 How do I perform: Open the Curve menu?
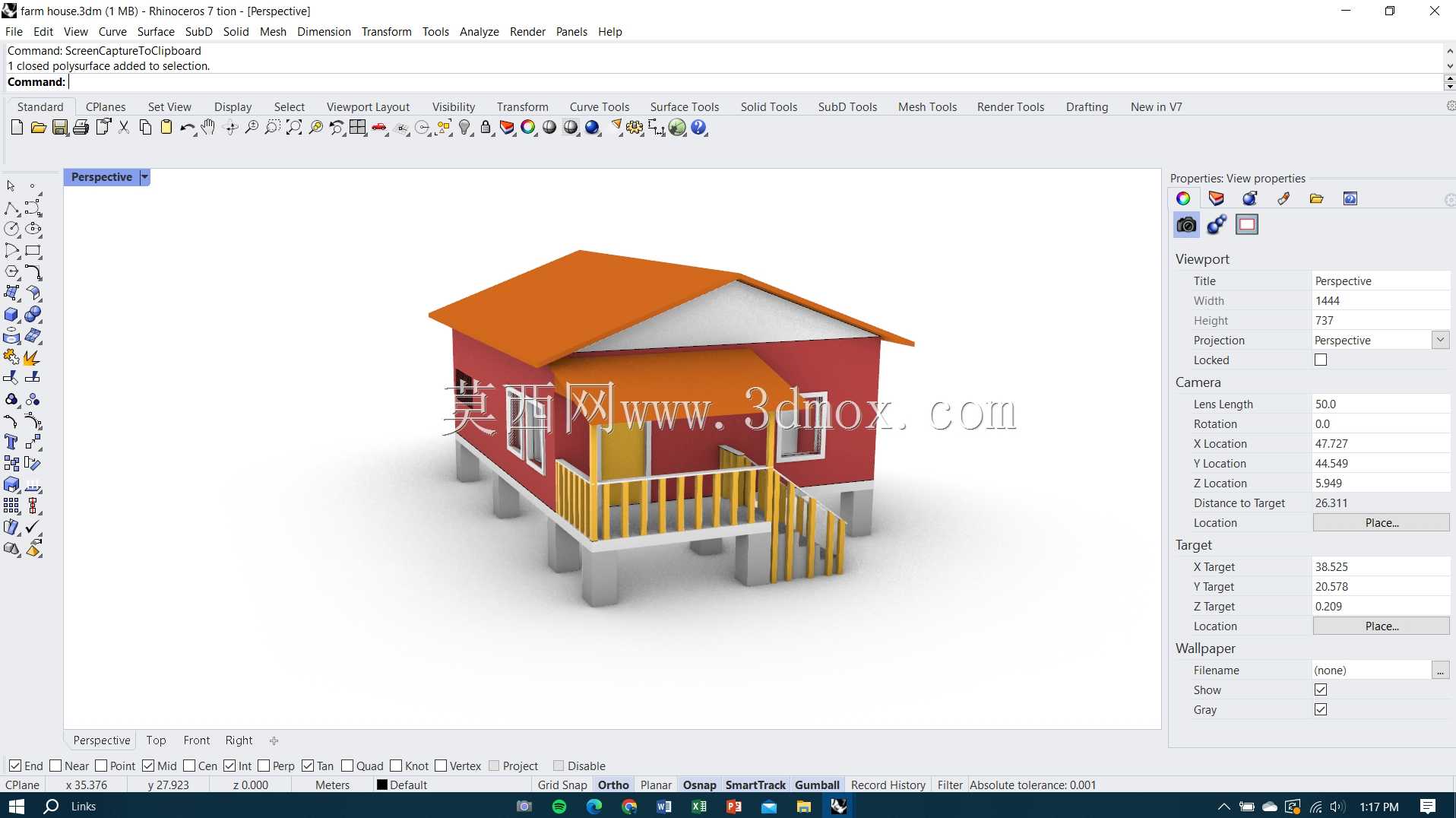(x=112, y=31)
